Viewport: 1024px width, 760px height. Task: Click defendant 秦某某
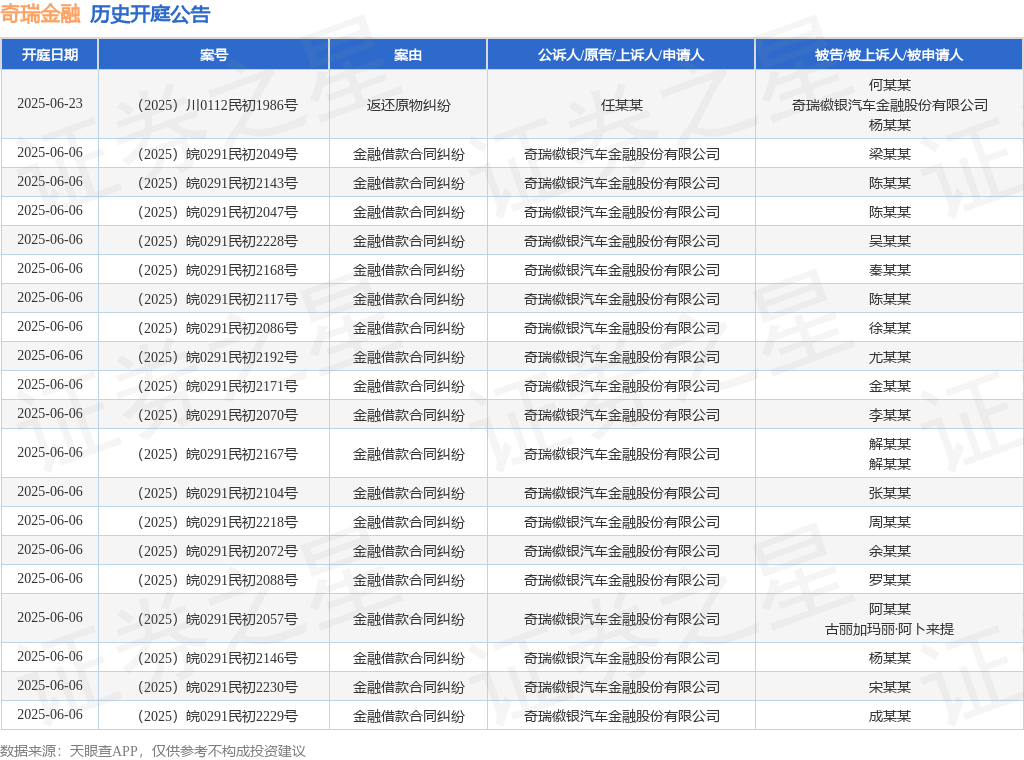pos(889,270)
